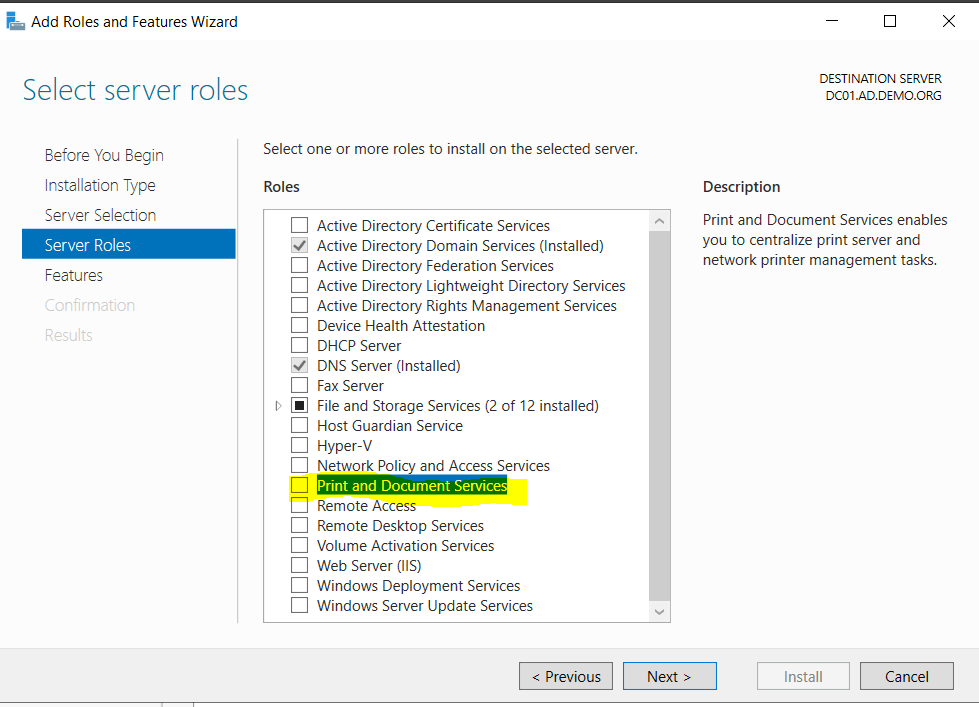
Task: Click the File and Storage Services checkbox
Action: 300,405
